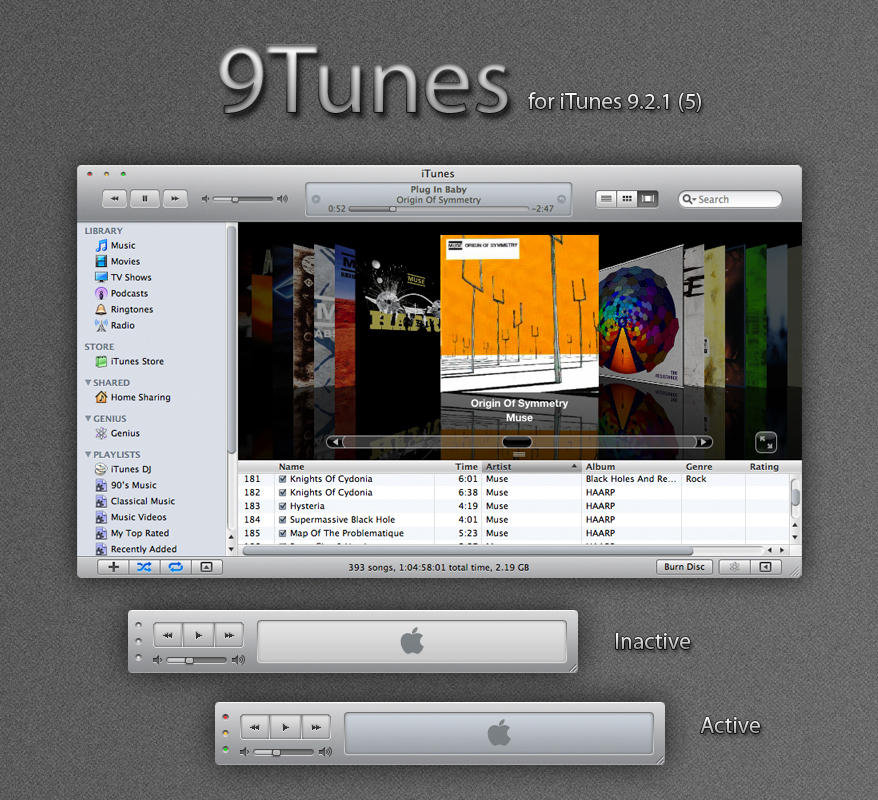
Task: Uncheck Knights Of Cydonia track 182
Action: [283, 493]
